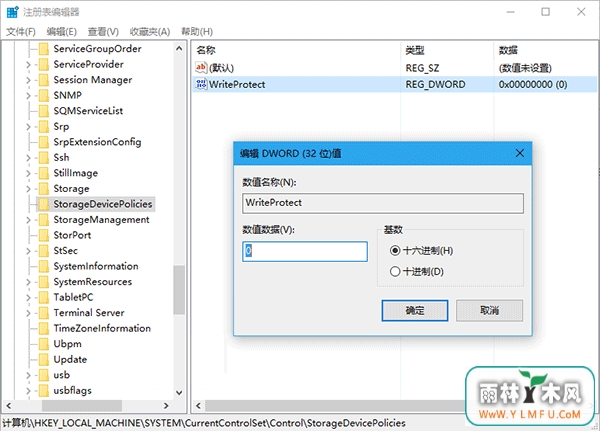600x431 pixels.
Task: Click the SystemResources folder icon
Action: click(x=44, y=282)
